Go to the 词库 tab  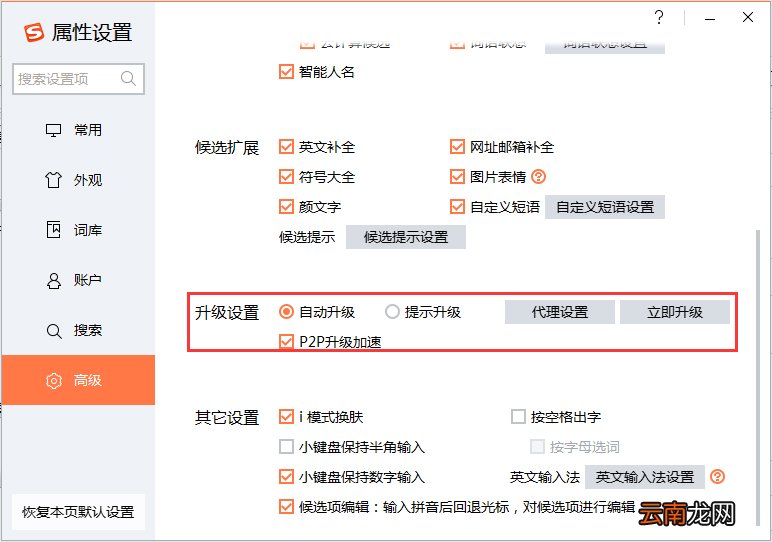coord(78,230)
